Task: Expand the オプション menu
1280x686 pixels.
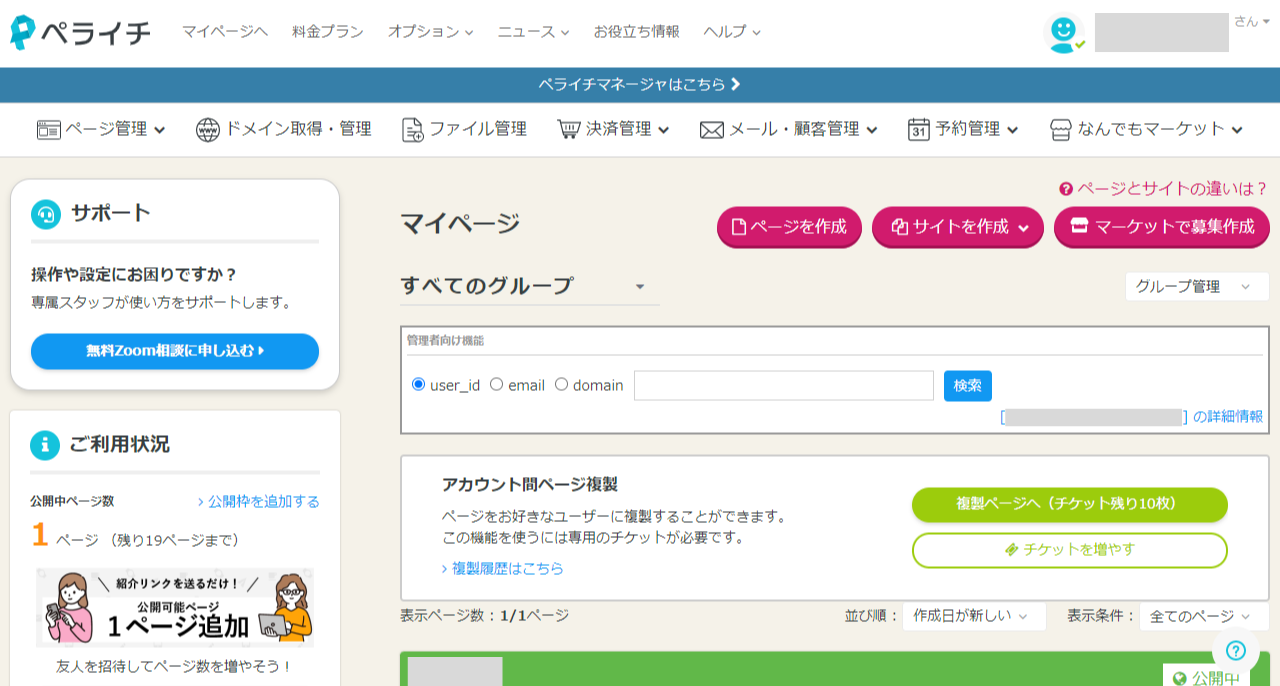Action: point(430,32)
